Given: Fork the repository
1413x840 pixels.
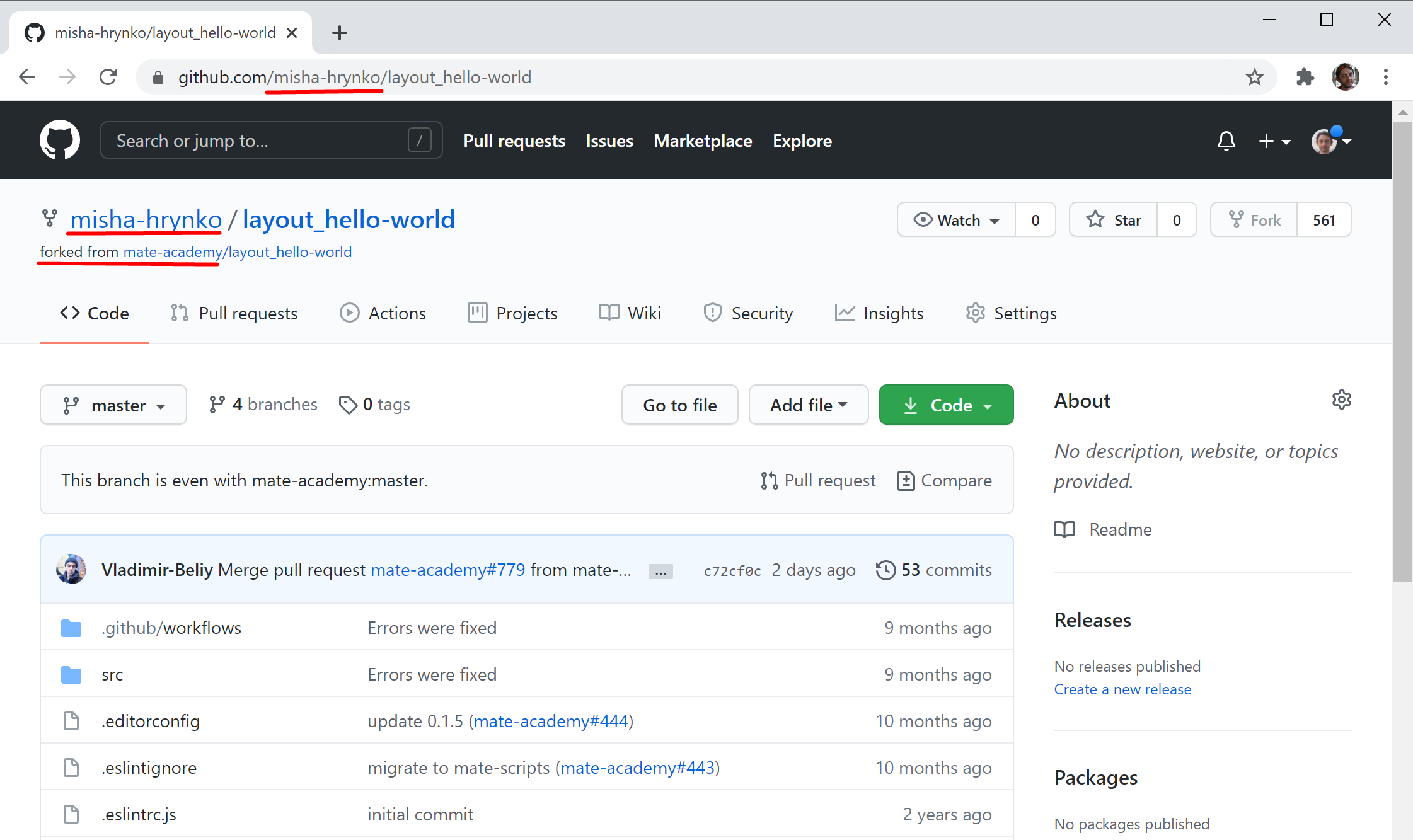Looking at the screenshot, I should pos(1254,220).
